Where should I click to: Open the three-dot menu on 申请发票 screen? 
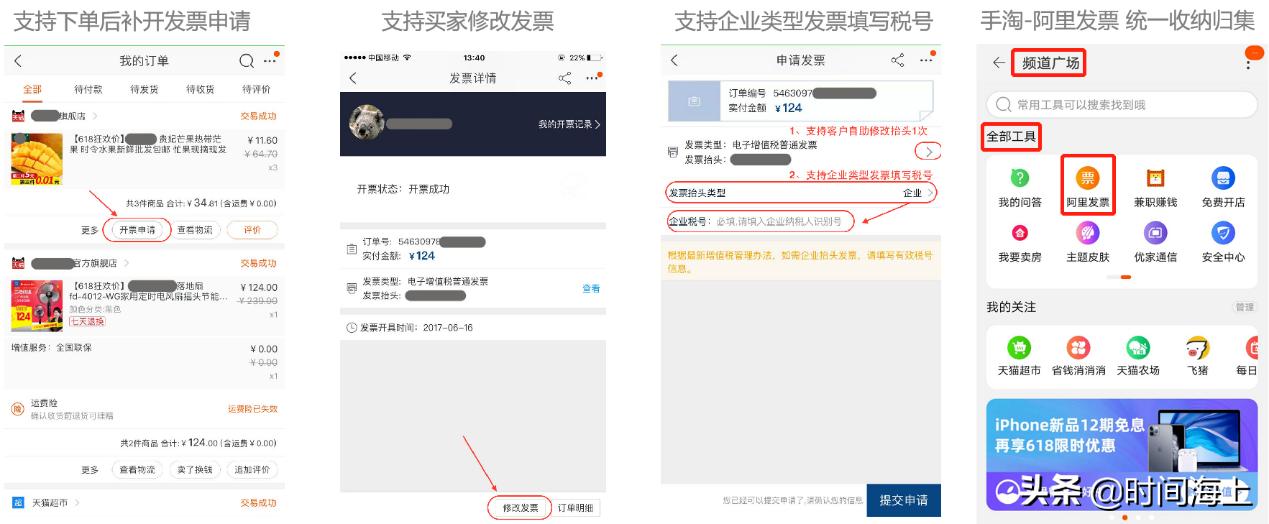click(927, 58)
